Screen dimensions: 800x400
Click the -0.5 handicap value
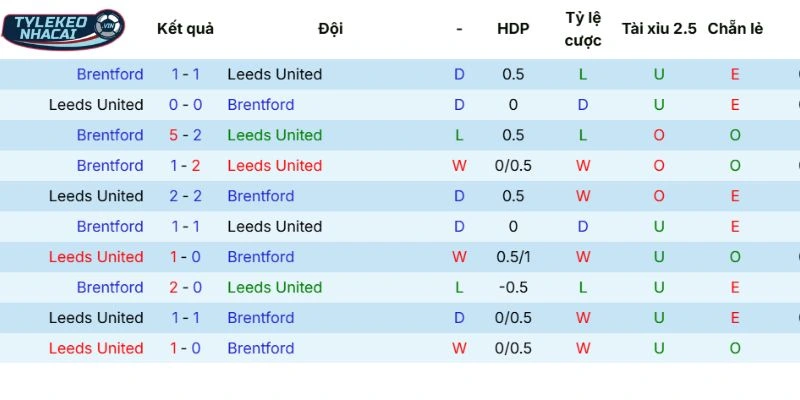tap(513, 288)
